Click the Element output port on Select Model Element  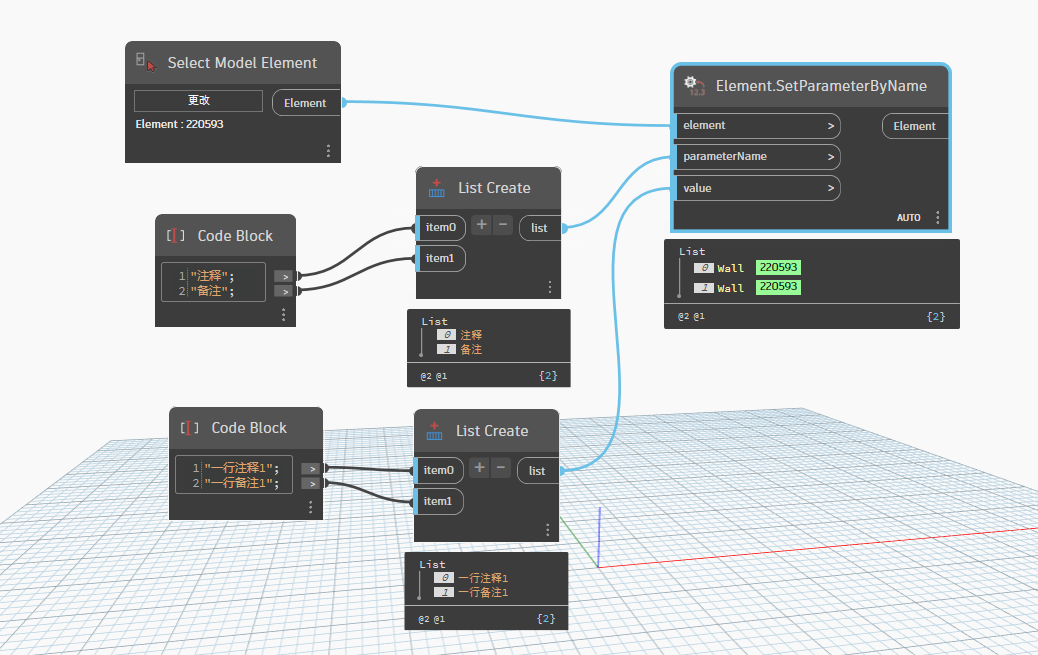pyautogui.click(x=306, y=103)
